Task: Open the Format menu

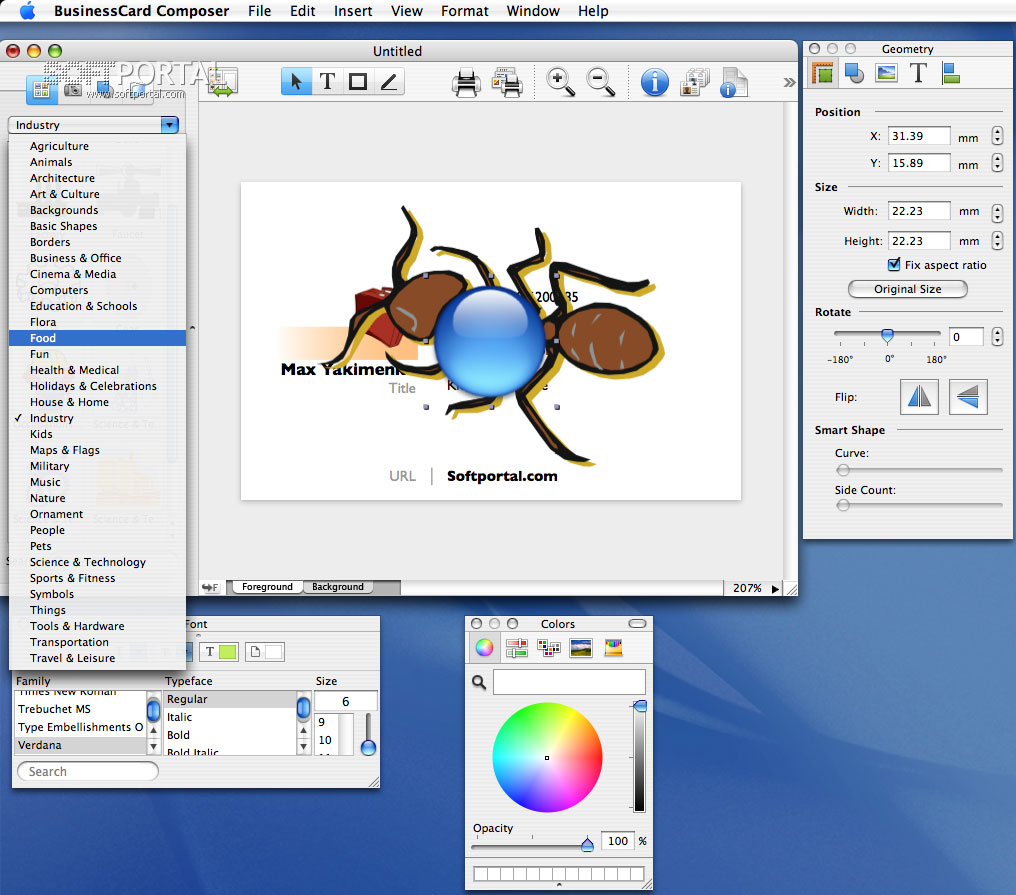Action: click(x=464, y=11)
